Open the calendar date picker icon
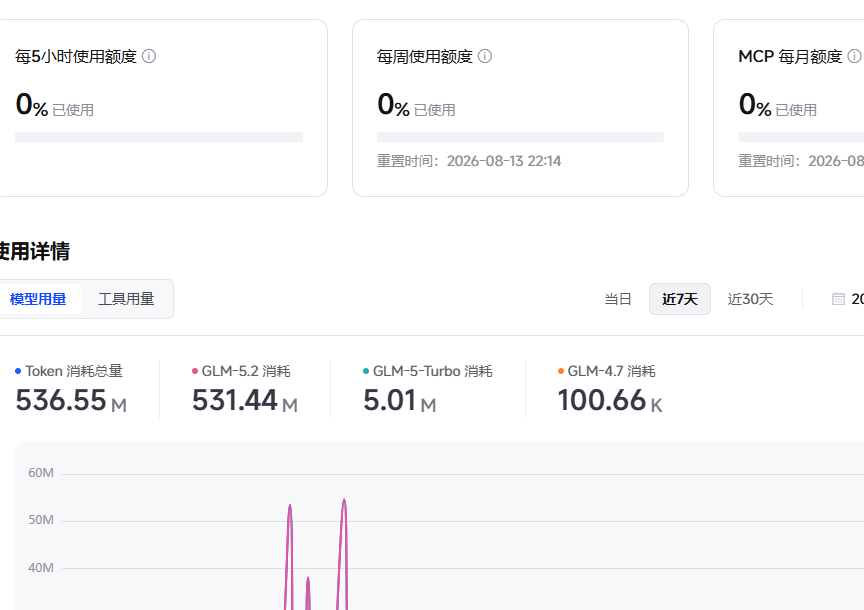Image resolution: width=864 pixels, height=610 pixels. pyautogui.click(x=838, y=299)
